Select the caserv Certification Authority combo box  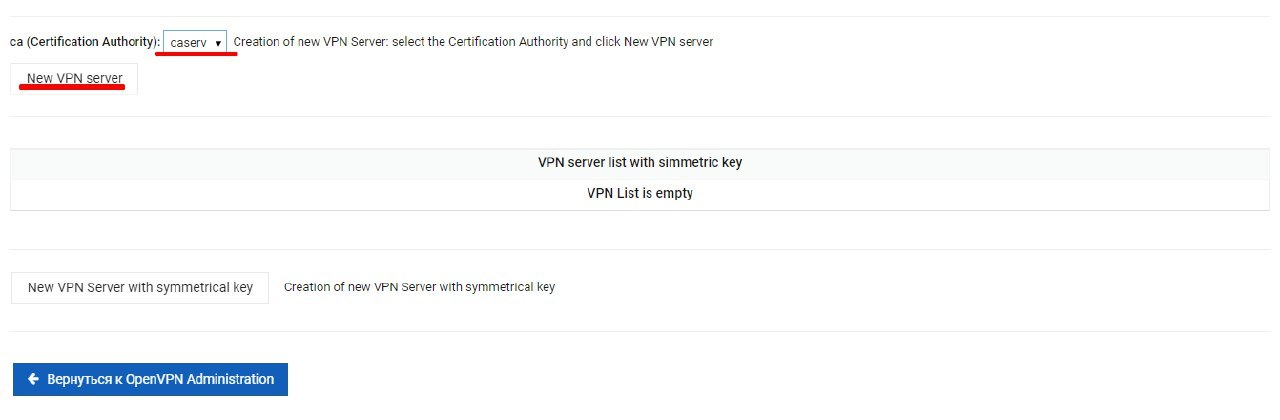pos(195,43)
